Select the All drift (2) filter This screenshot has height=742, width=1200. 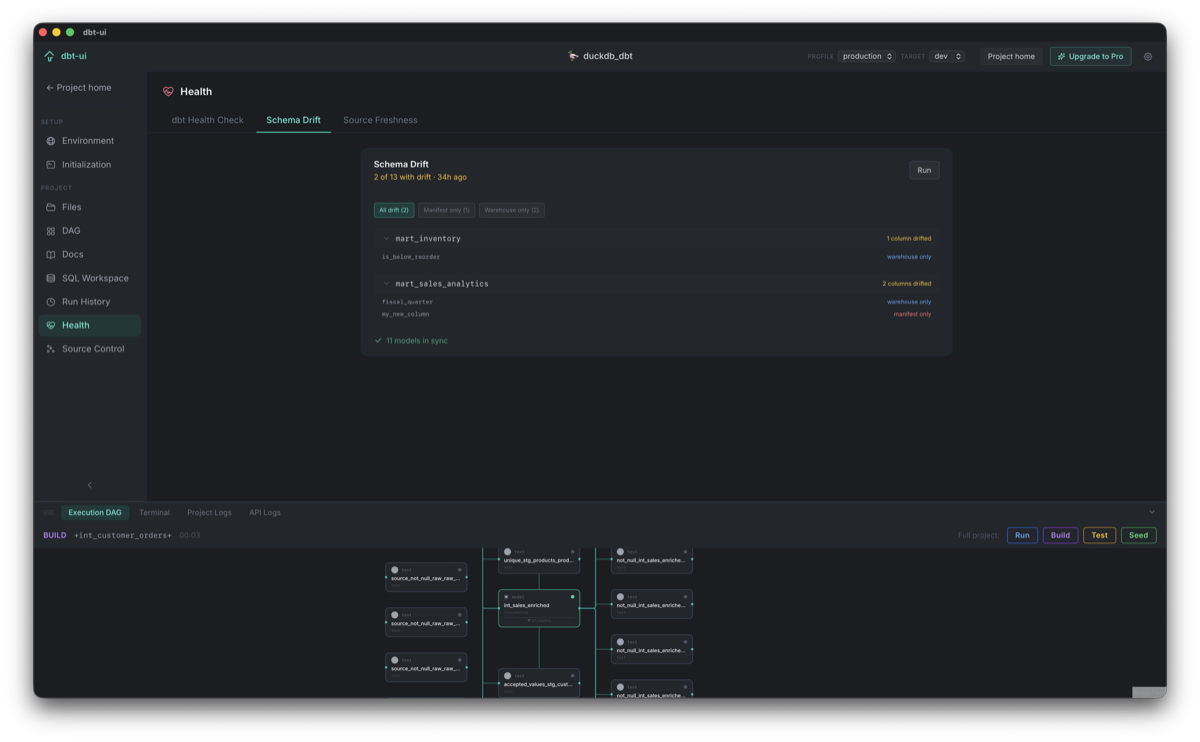click(394, 210)
